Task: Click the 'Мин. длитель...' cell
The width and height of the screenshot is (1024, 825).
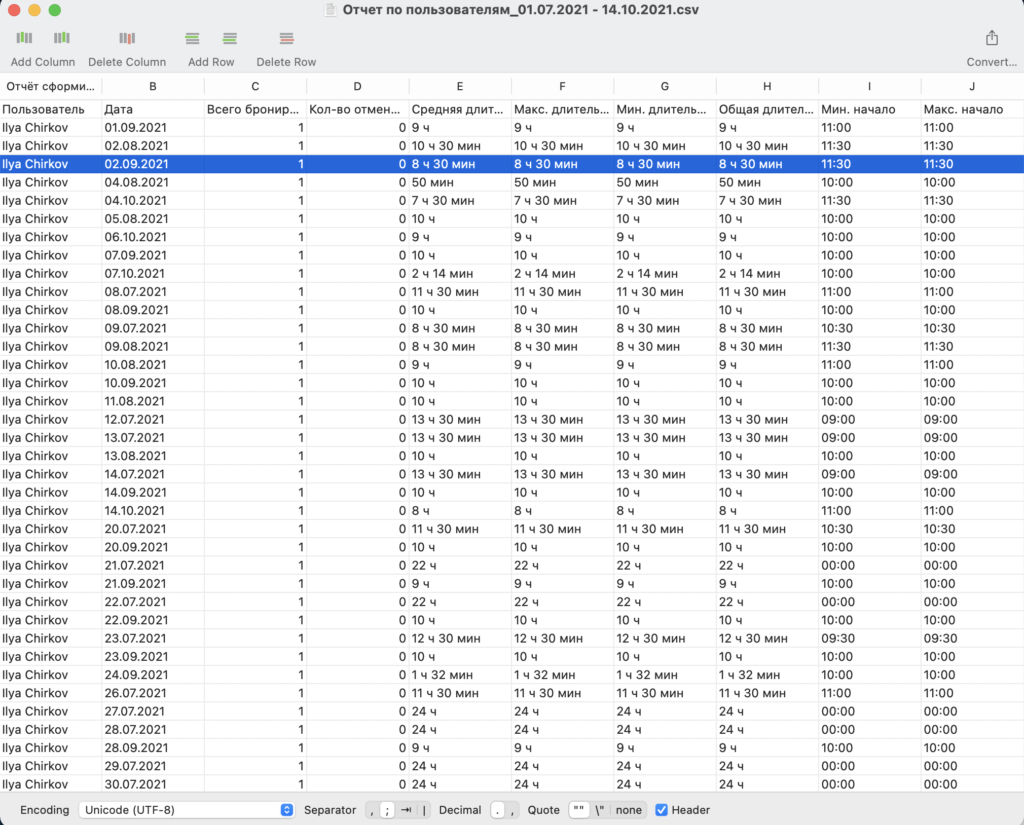Action: [665, 109]
